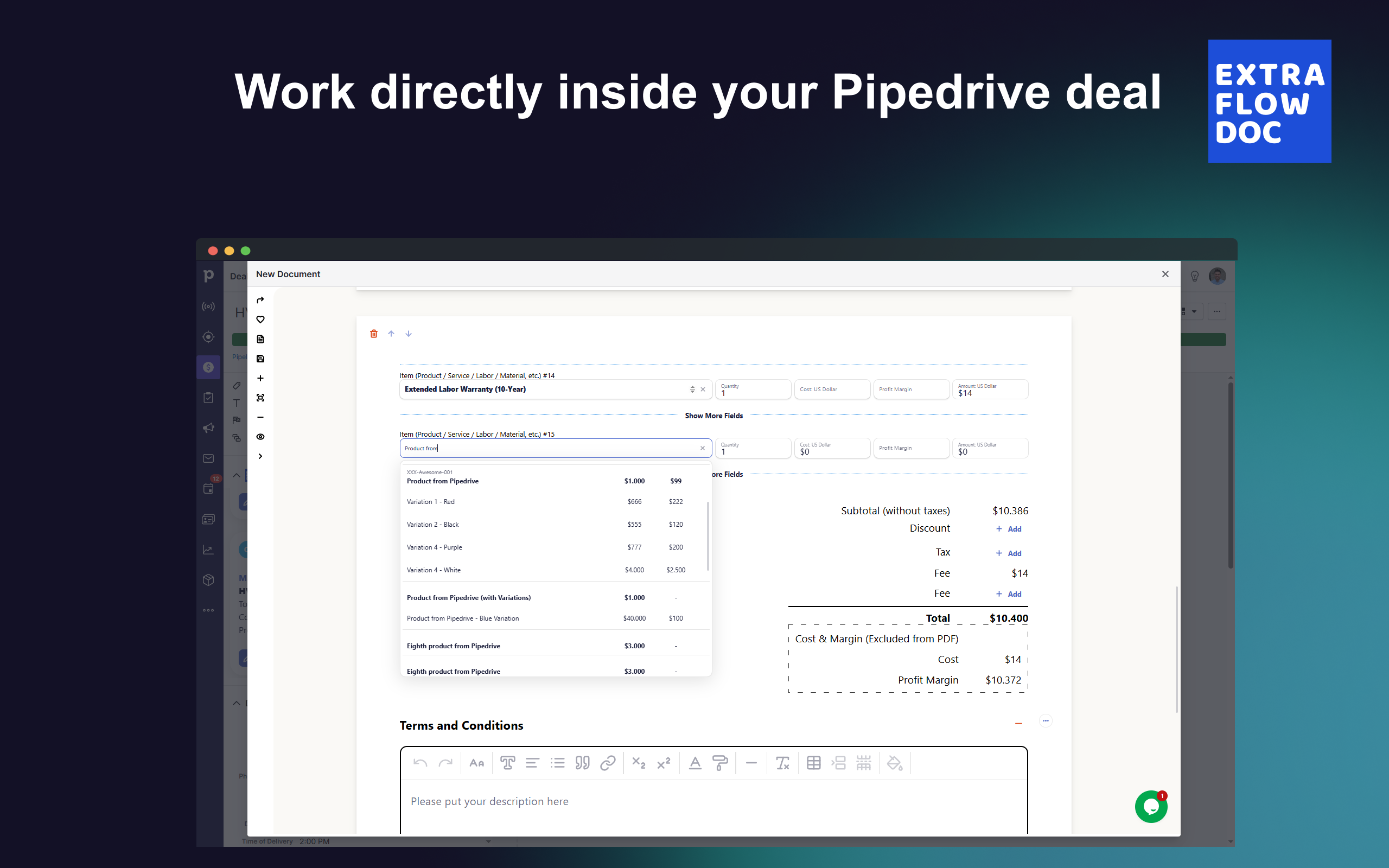Expand the sidebar with the chevron arrow
1389x868 pixels.
click(260, 456)
